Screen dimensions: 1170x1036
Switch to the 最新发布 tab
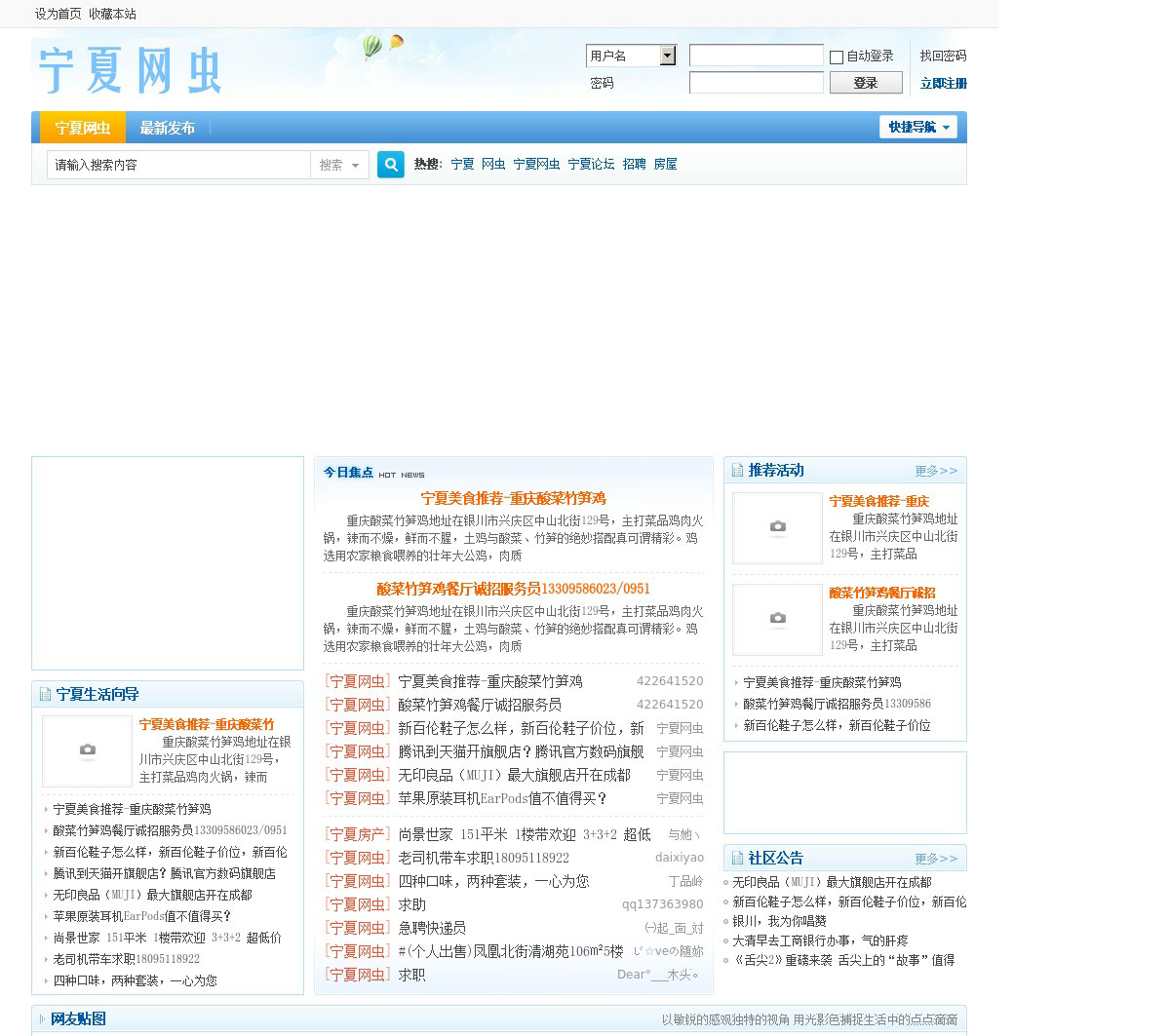(167, 128)
